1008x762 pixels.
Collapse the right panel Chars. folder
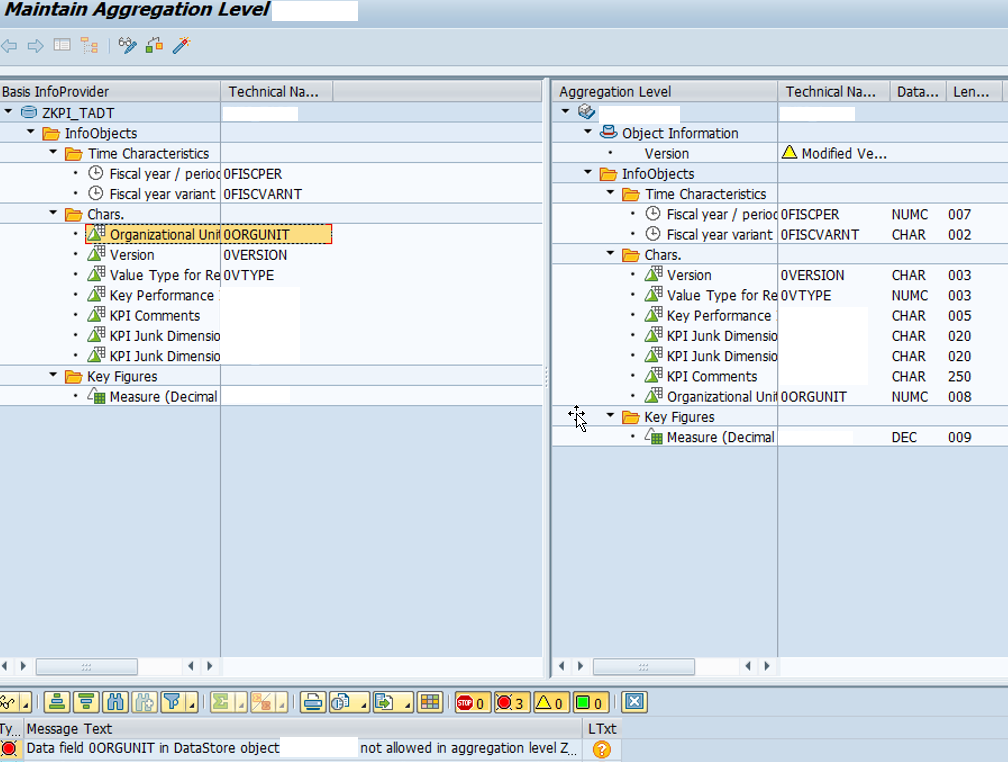pyautogui.click(x=610, y=253)
